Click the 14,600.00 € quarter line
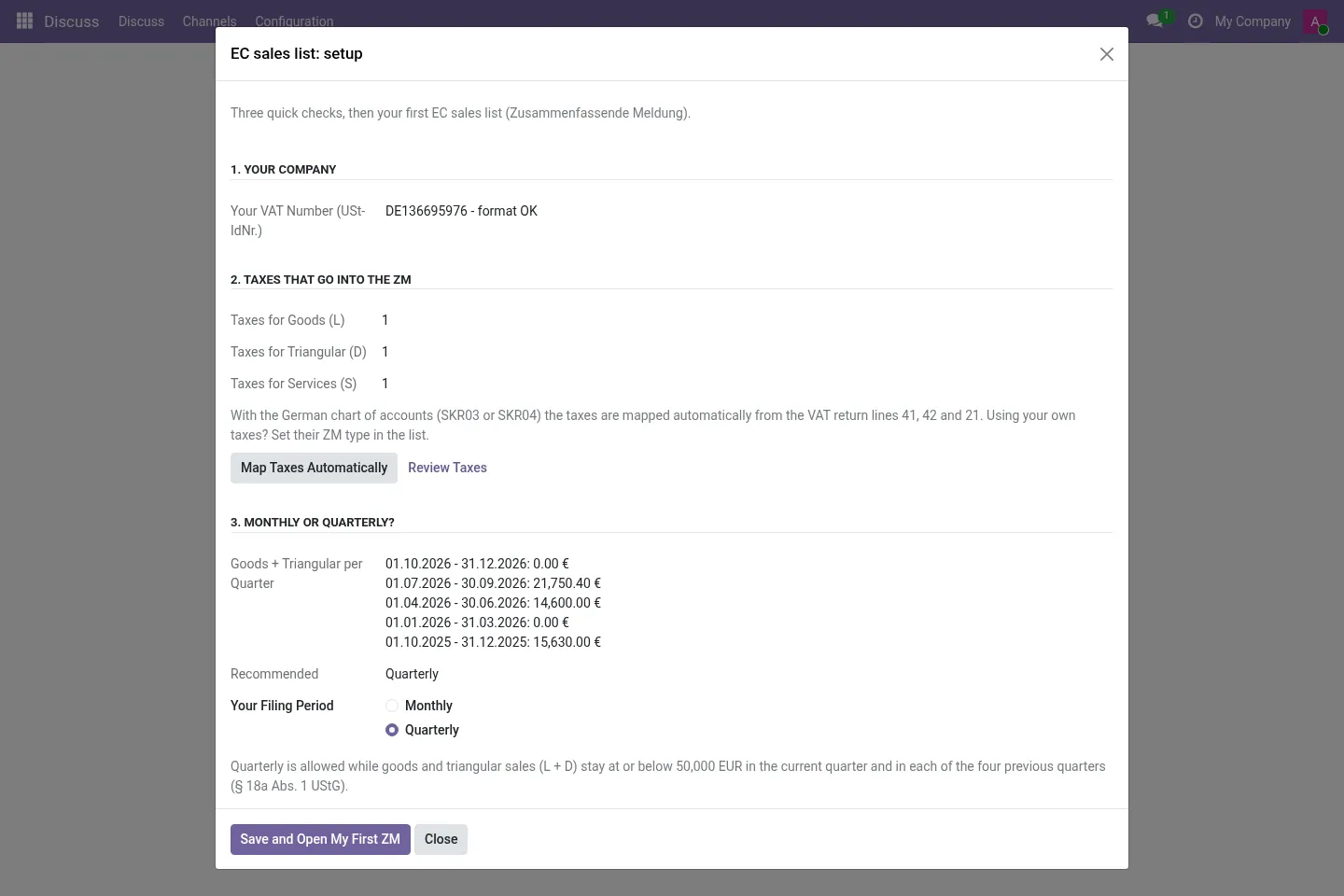This screenshot has width=1344, height=896. pos(493,603)
